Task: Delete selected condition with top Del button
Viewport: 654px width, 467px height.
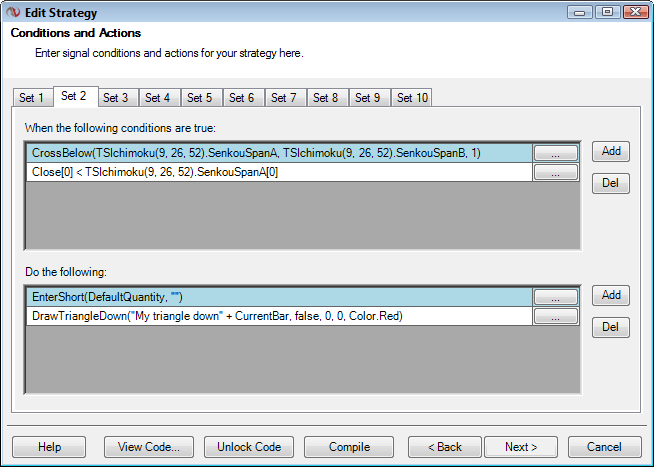Action: pos(611,183)
